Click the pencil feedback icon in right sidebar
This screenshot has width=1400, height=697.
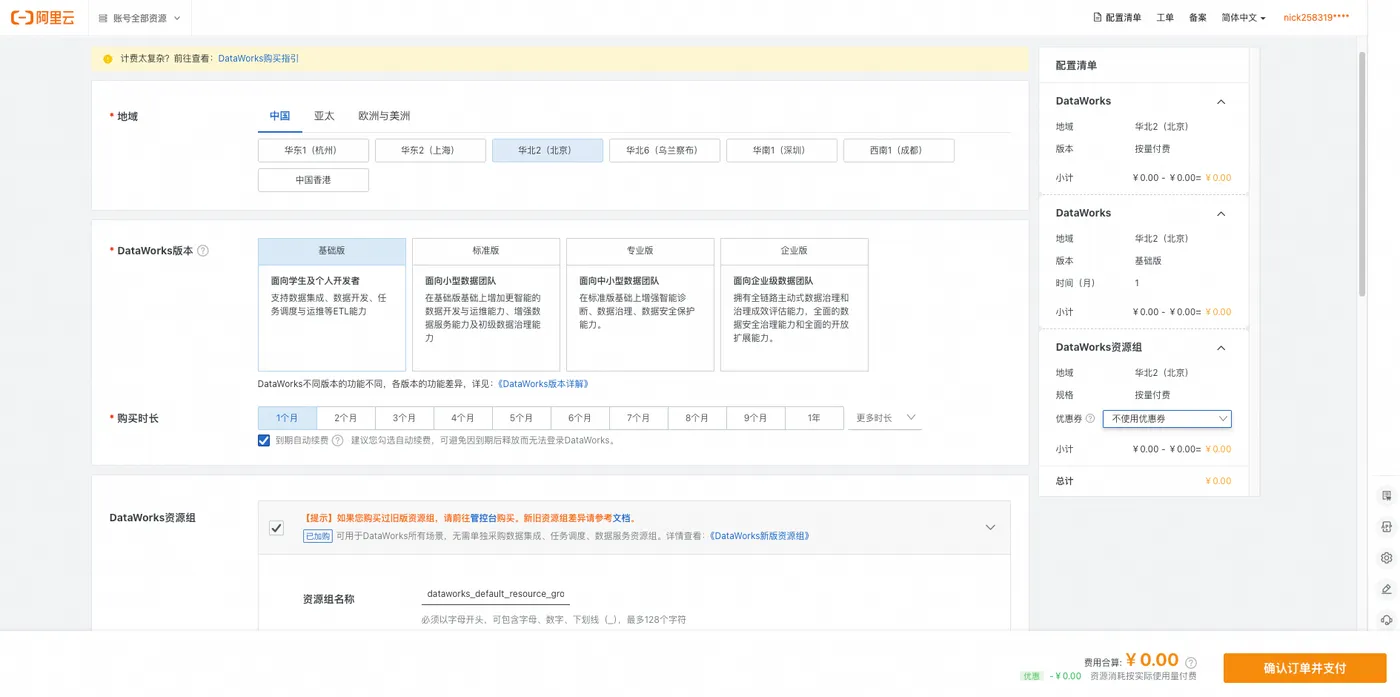tap(1386, 589)
